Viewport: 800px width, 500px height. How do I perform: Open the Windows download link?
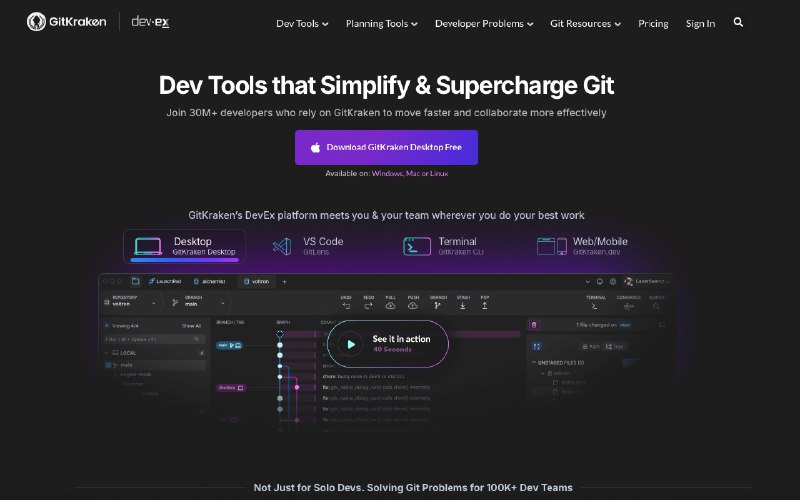[x=387, y=173]
